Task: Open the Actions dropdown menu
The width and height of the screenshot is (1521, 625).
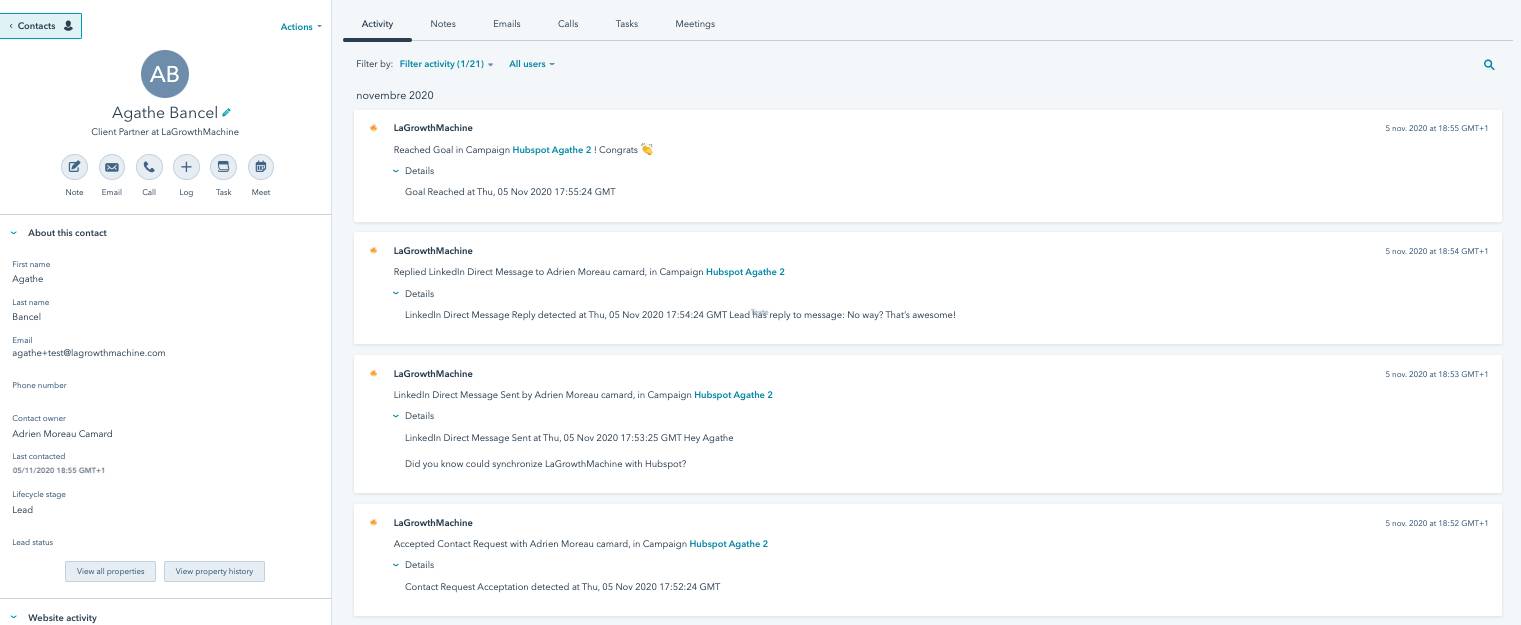Action: pos(301,27)
